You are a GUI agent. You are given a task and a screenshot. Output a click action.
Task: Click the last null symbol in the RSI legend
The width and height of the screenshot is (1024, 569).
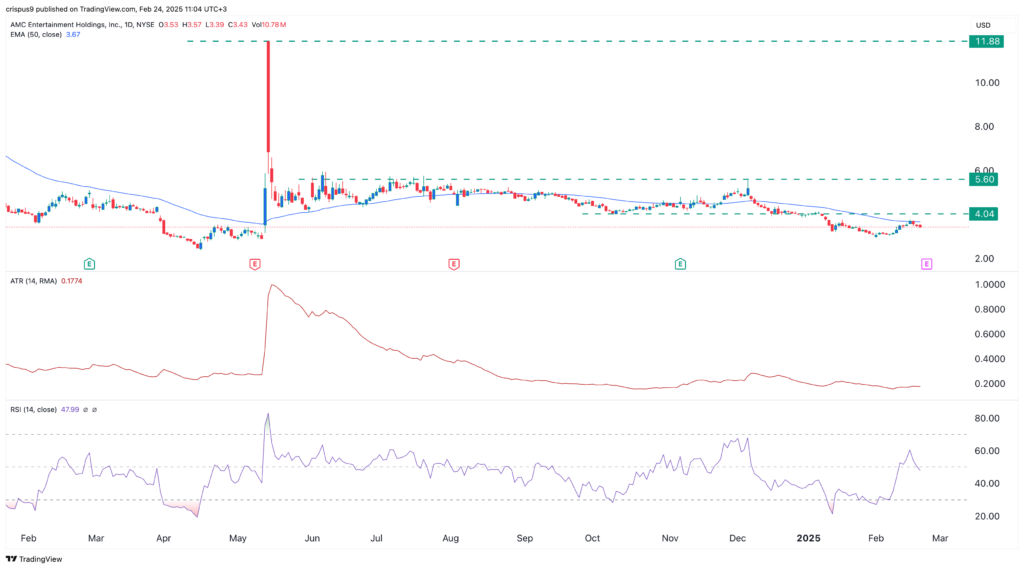(95, 410)
